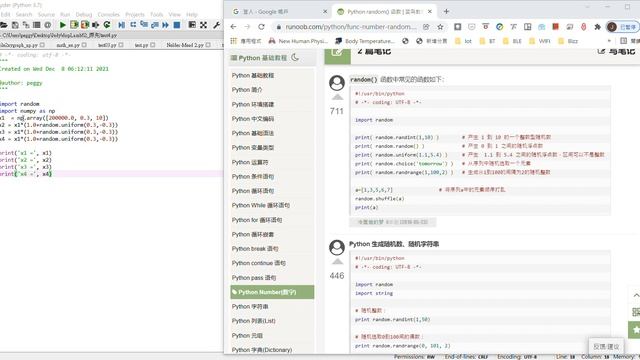
Task: Open Python continue 语句 sidebar link
Action: click(x=258, y=263)
